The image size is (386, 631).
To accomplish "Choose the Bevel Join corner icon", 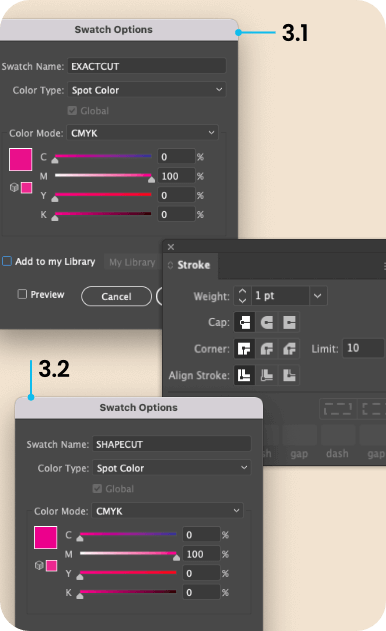I will [x=289, y=348].
